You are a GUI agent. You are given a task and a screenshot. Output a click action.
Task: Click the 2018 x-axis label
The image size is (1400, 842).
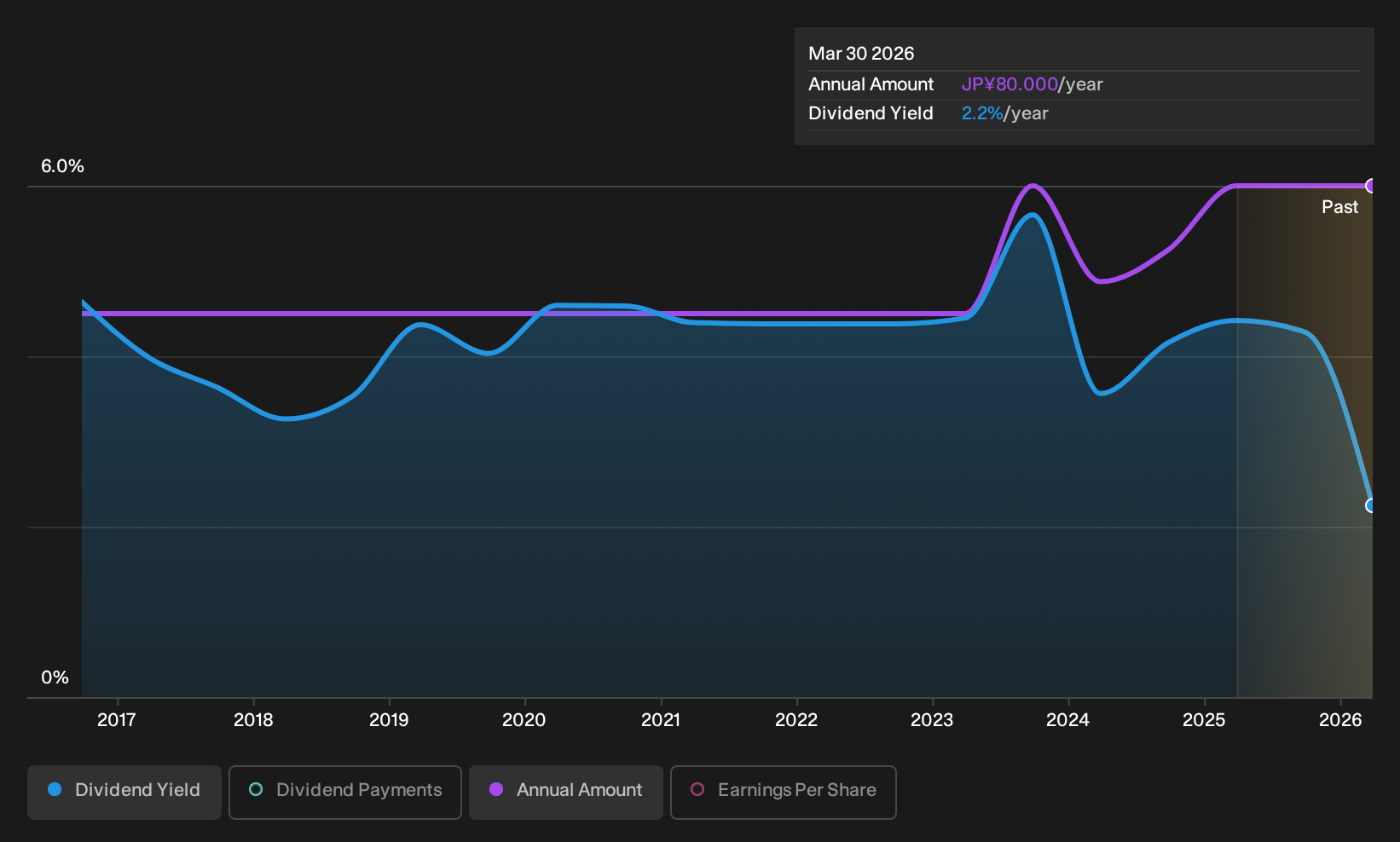tap(253, 720)
